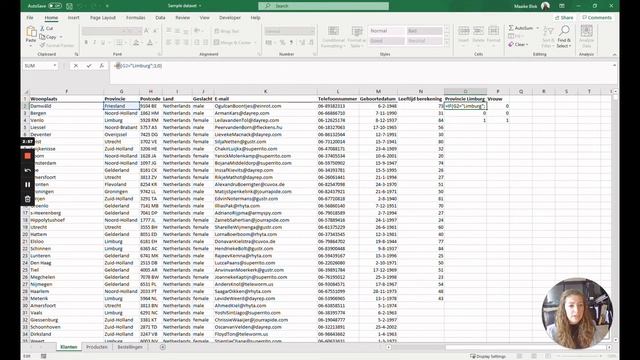
Task: Click the Decrease Font Size icon
Action: click(x=155, y=31)
